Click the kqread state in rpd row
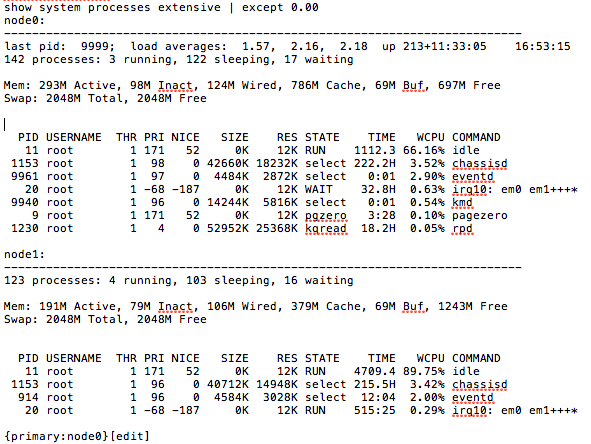Viewport: 591px width, 444px height. pyautogui.click(x=326, y=228)
